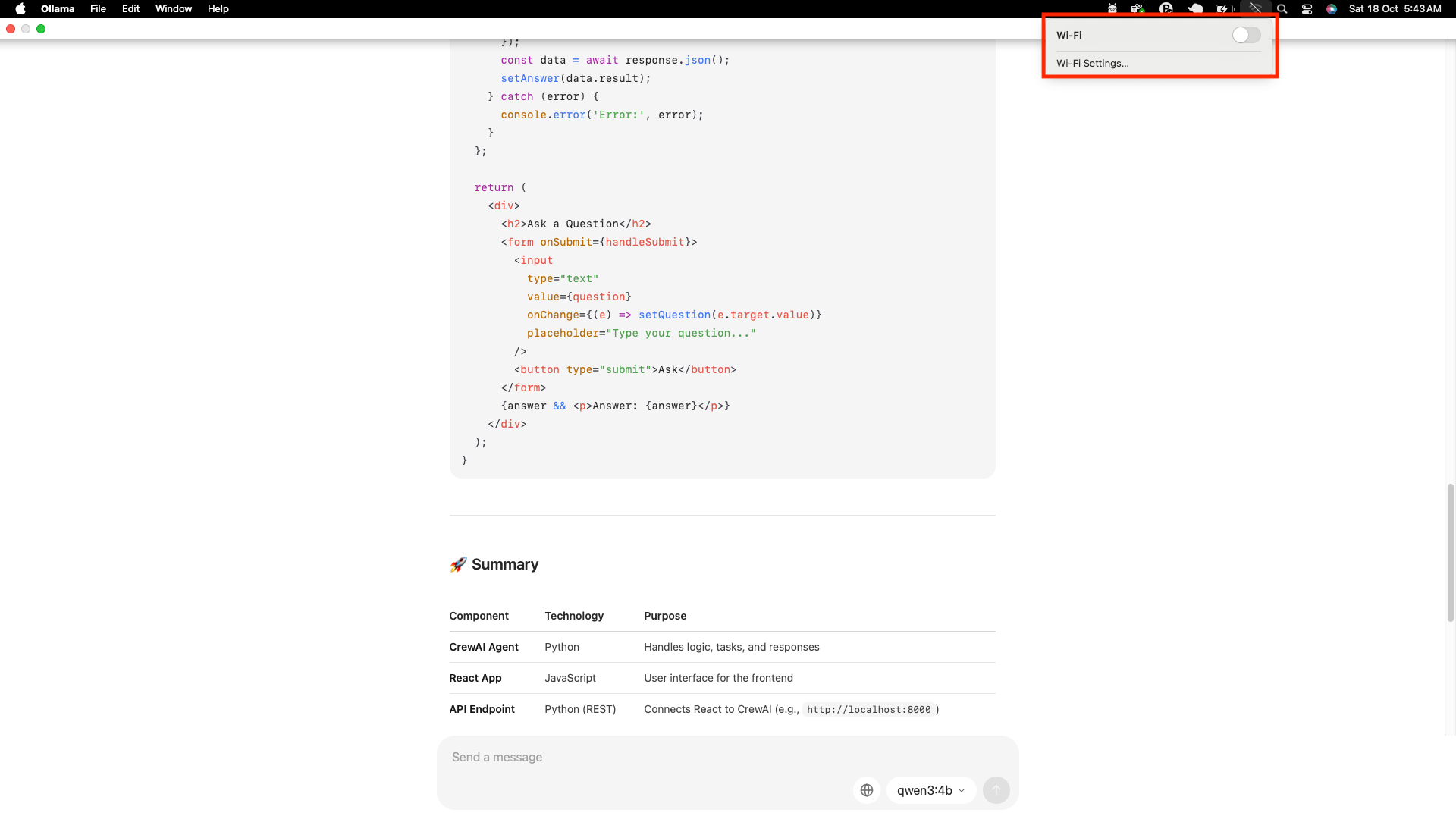Click the Wi-Fi off icon in menu bar
Image resolution: width=1456 pixels, height=819 pixels.
click(x=1256, y=9)
